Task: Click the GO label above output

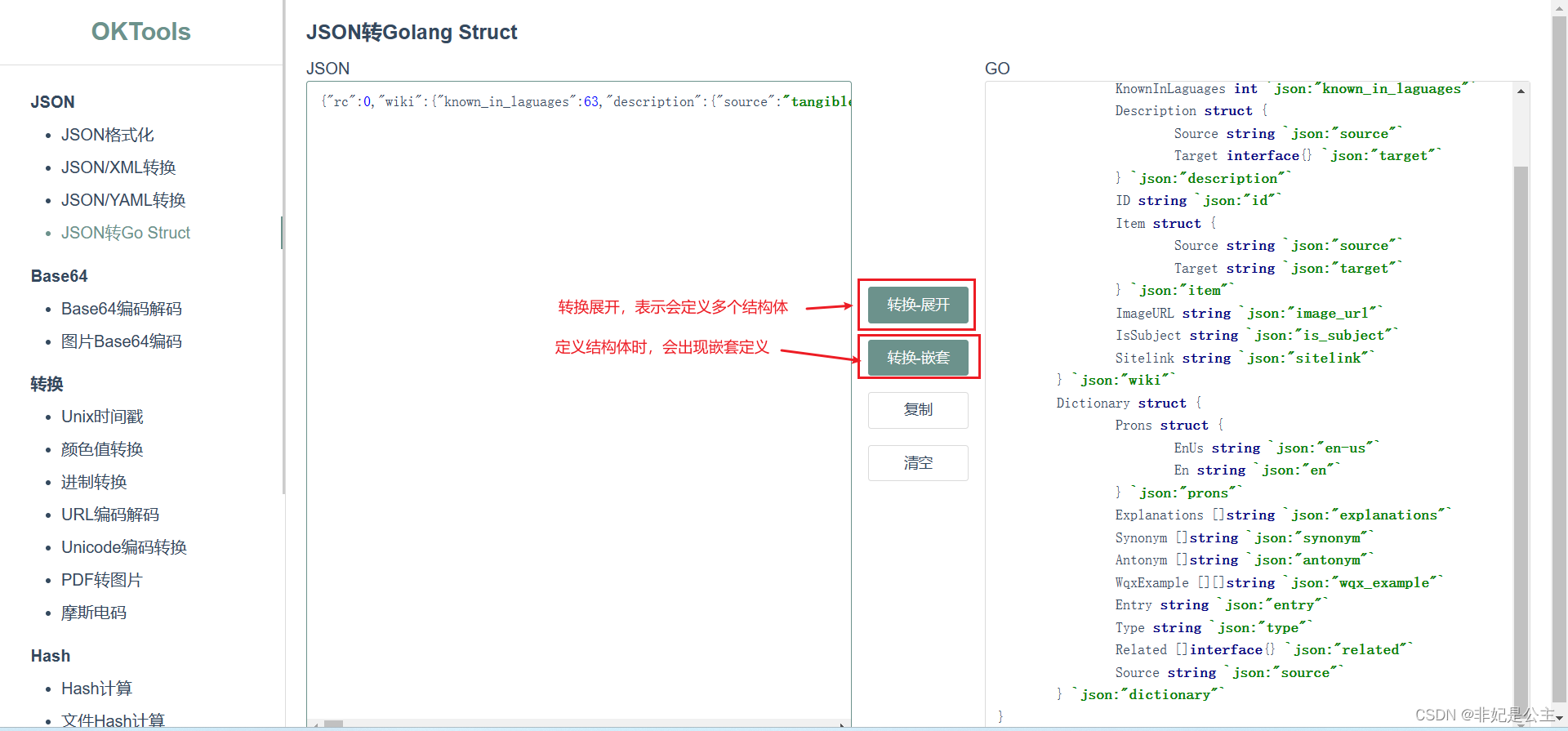Action: tap(997, 69)
